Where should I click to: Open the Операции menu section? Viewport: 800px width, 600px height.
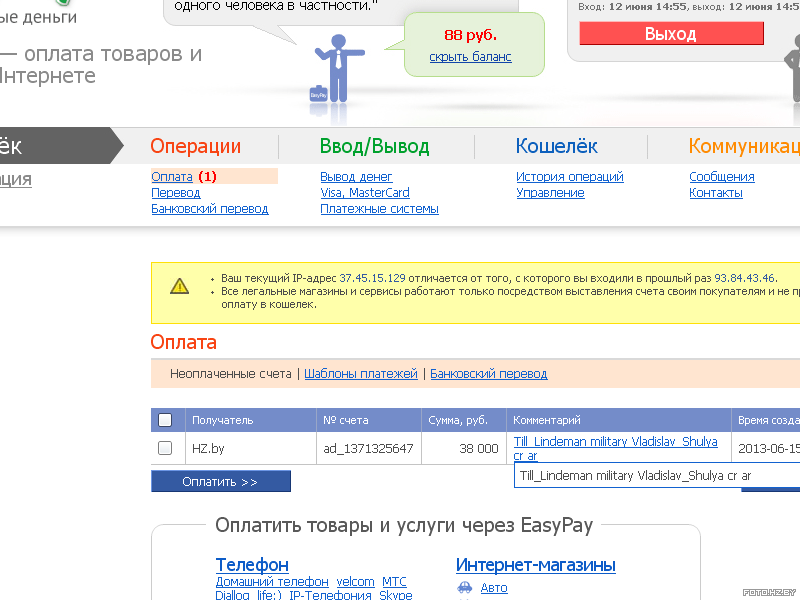coord(195,146)
